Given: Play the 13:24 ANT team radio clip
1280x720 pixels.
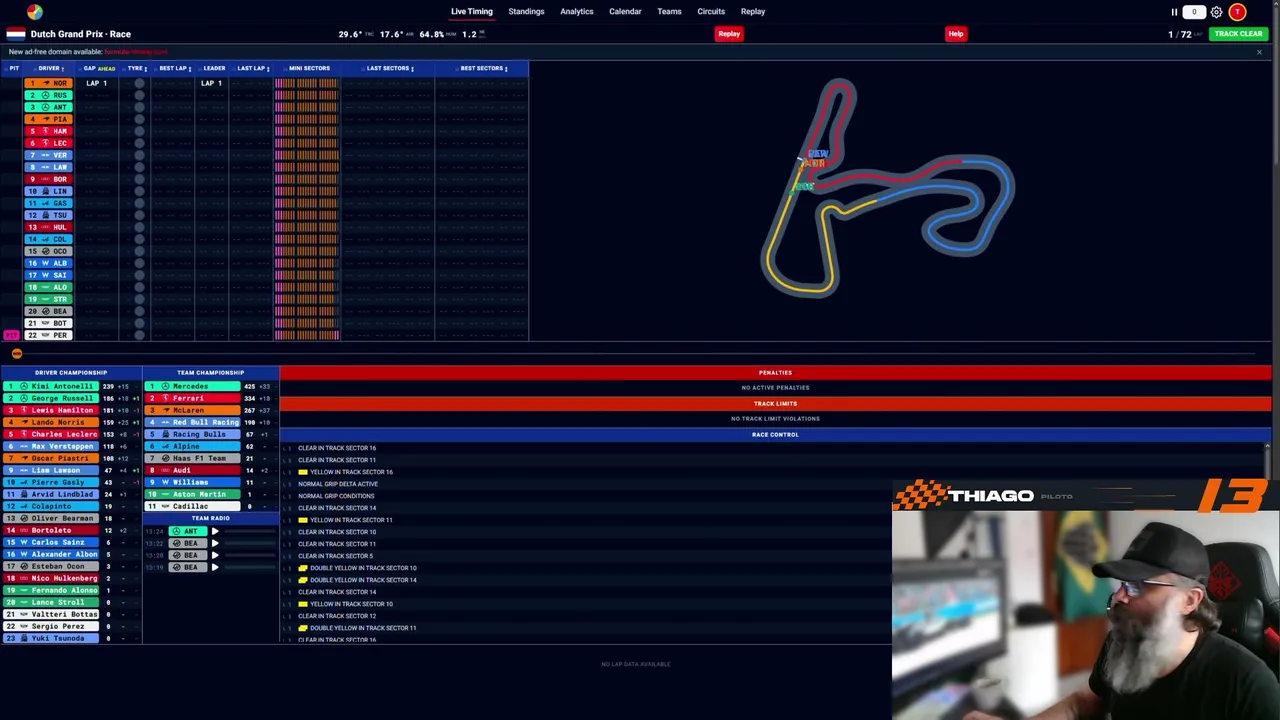Looking at the screenshot, I should click(x=215, y=531).
